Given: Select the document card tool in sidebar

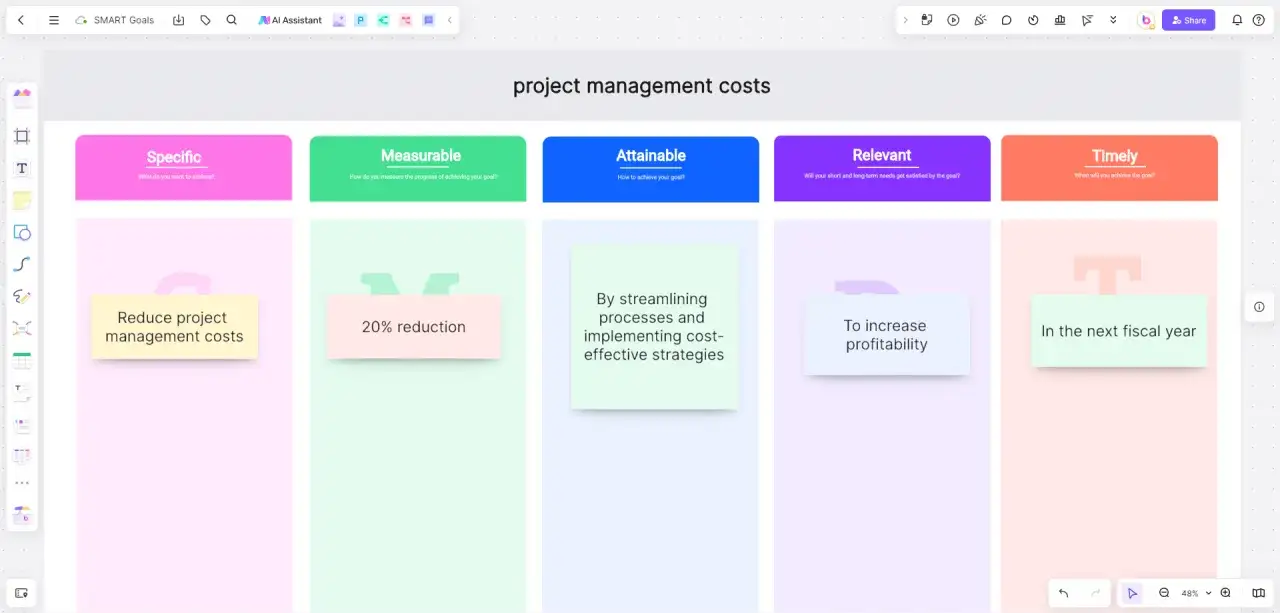Looking at the screenshot, I should (x=22, y=424).
